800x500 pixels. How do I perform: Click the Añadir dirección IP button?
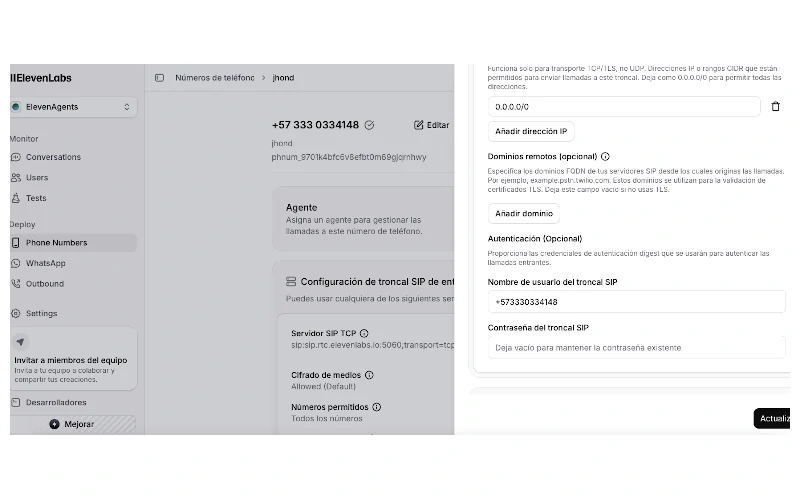pyautogui.click(x=531, y=132)
